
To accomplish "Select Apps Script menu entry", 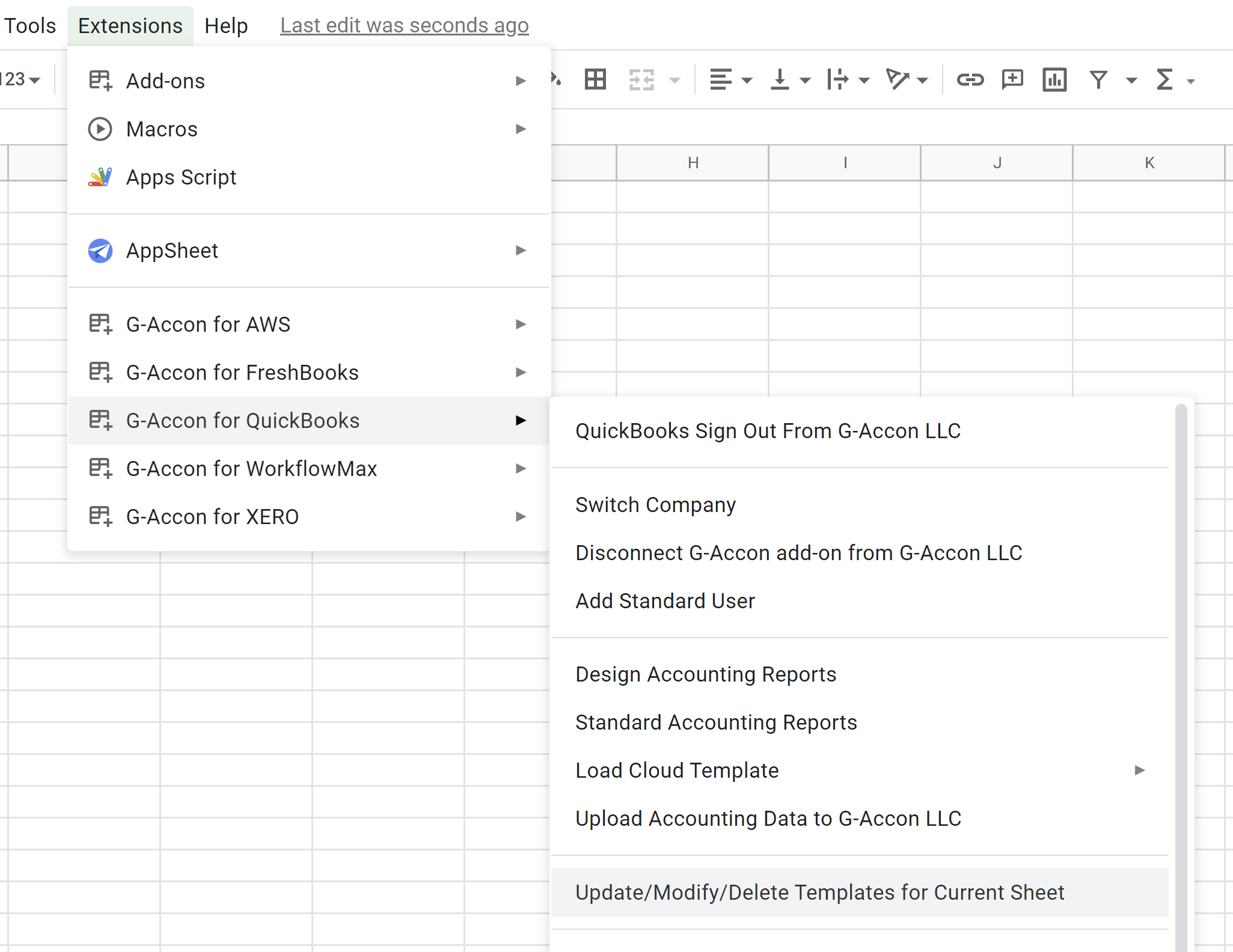I will point(309,177).
